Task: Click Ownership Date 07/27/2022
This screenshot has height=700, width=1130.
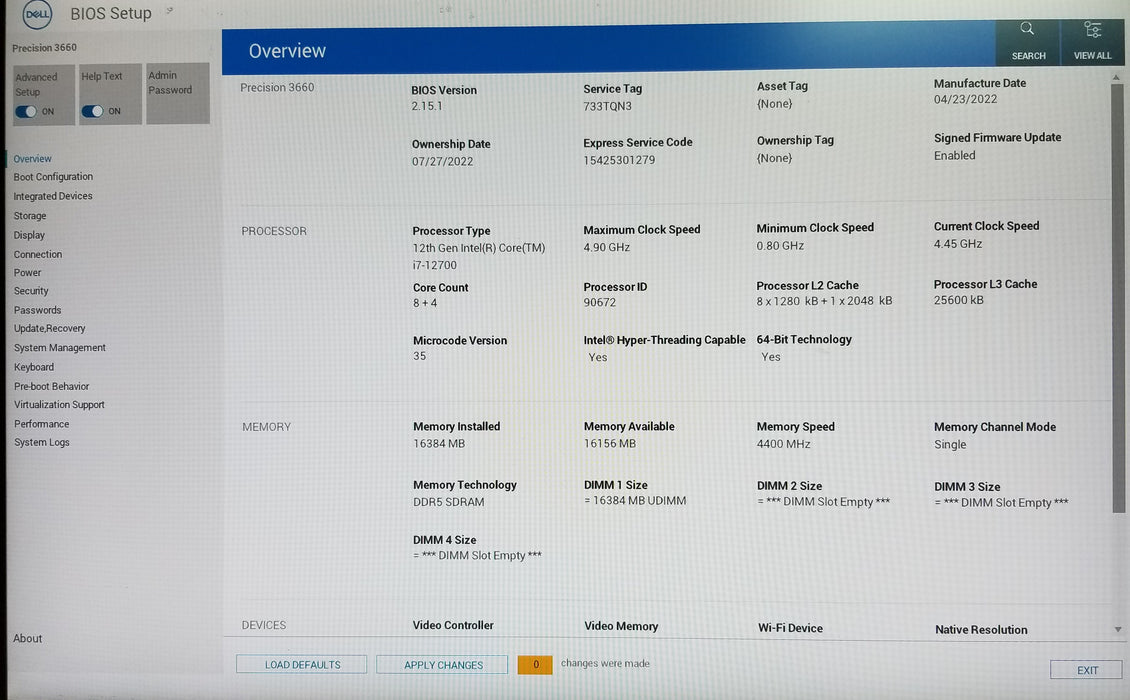Action: point(442,161)
